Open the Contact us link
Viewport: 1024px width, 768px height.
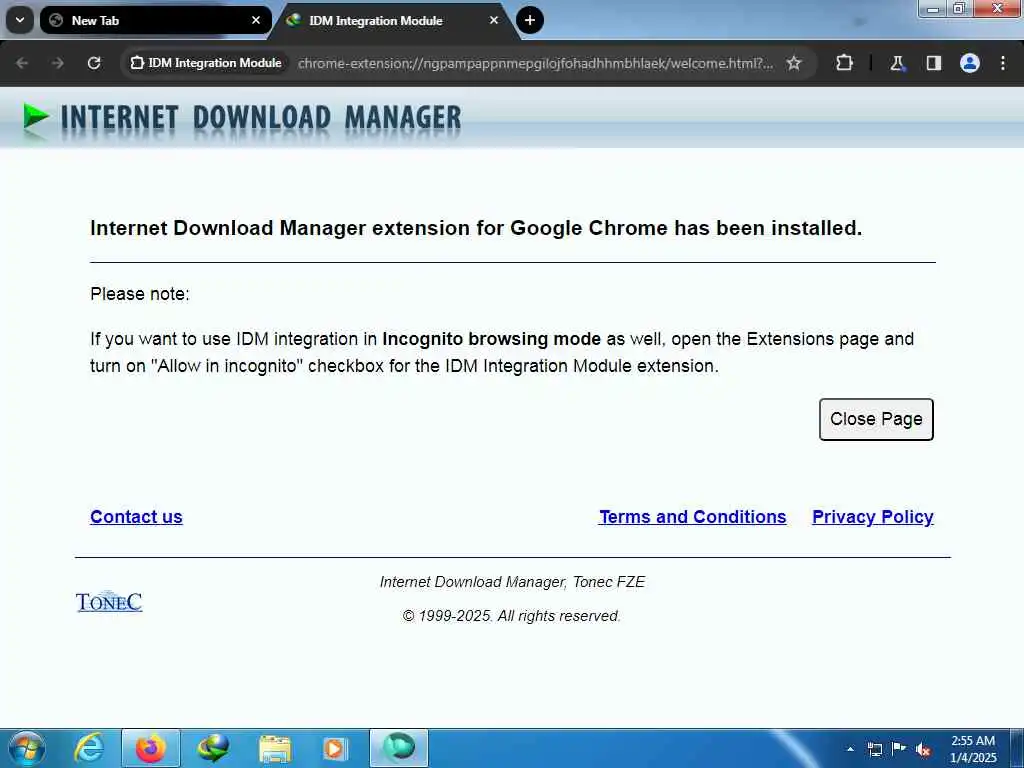coord(136,517)
